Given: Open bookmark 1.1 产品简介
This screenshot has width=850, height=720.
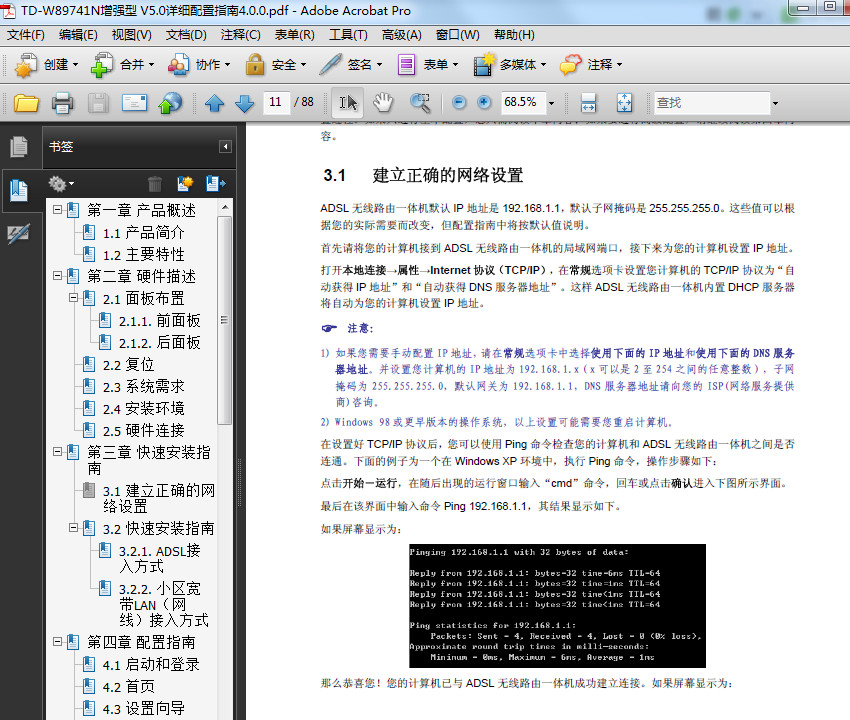Looking at the screenshot, I should [x=144, y=233].
